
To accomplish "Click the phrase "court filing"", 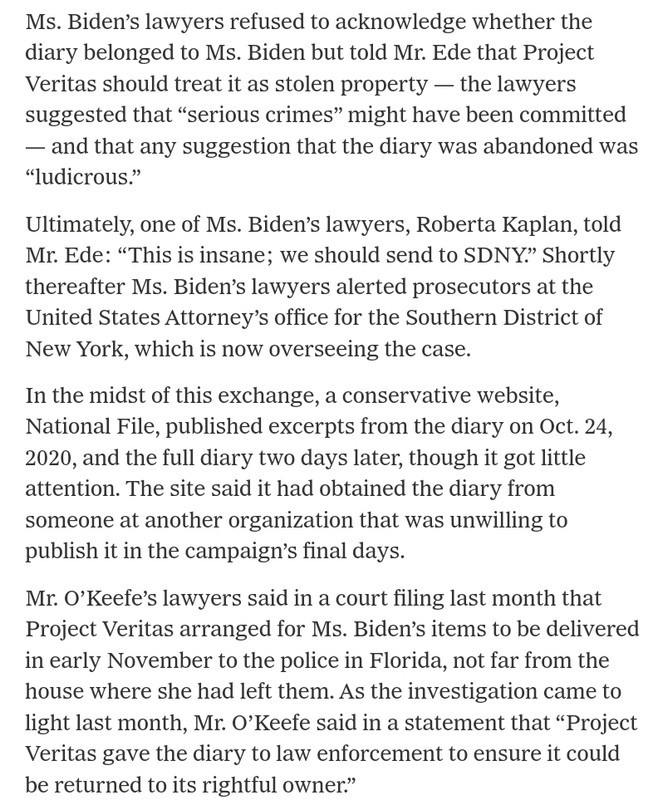I will (392, 598).
